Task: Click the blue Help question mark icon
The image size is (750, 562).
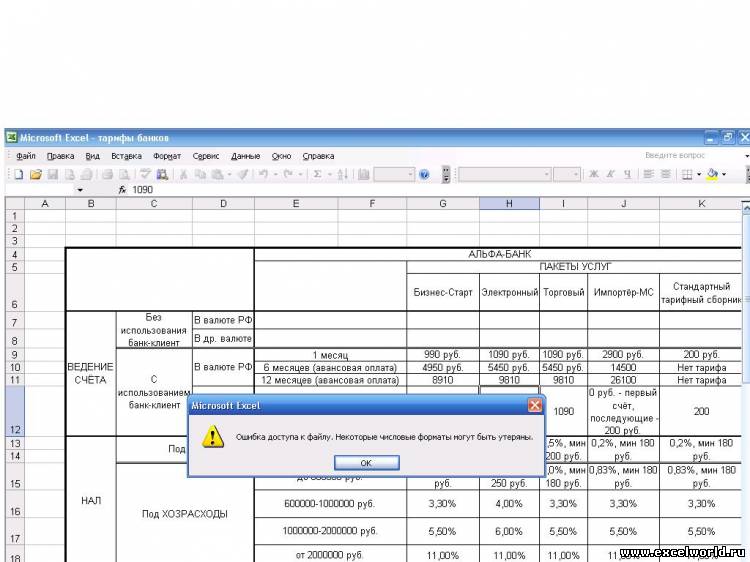Action: coord(424,174)
